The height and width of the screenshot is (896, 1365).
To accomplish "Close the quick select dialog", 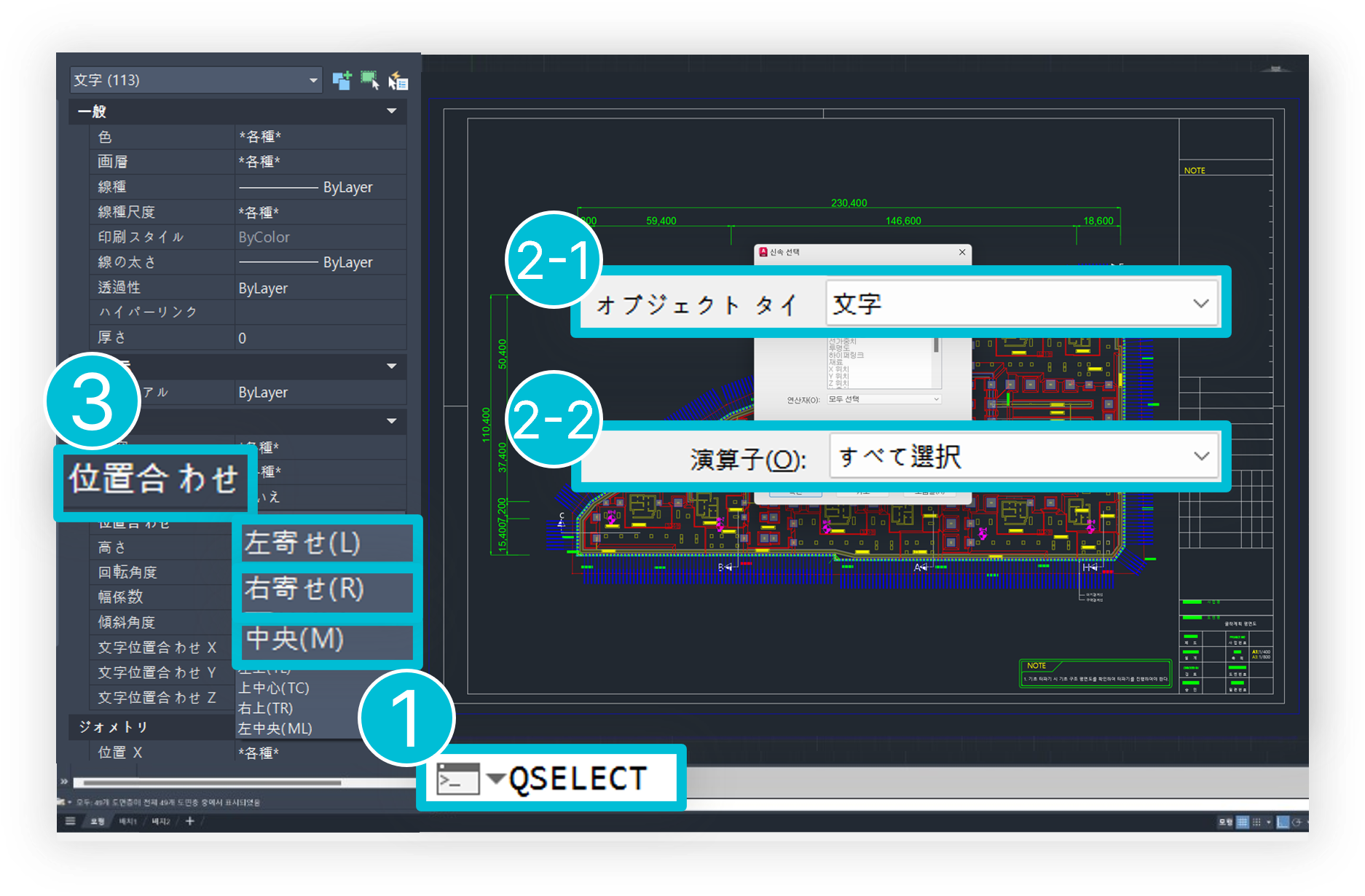I will pyautogui.click(x=962, y=252).
